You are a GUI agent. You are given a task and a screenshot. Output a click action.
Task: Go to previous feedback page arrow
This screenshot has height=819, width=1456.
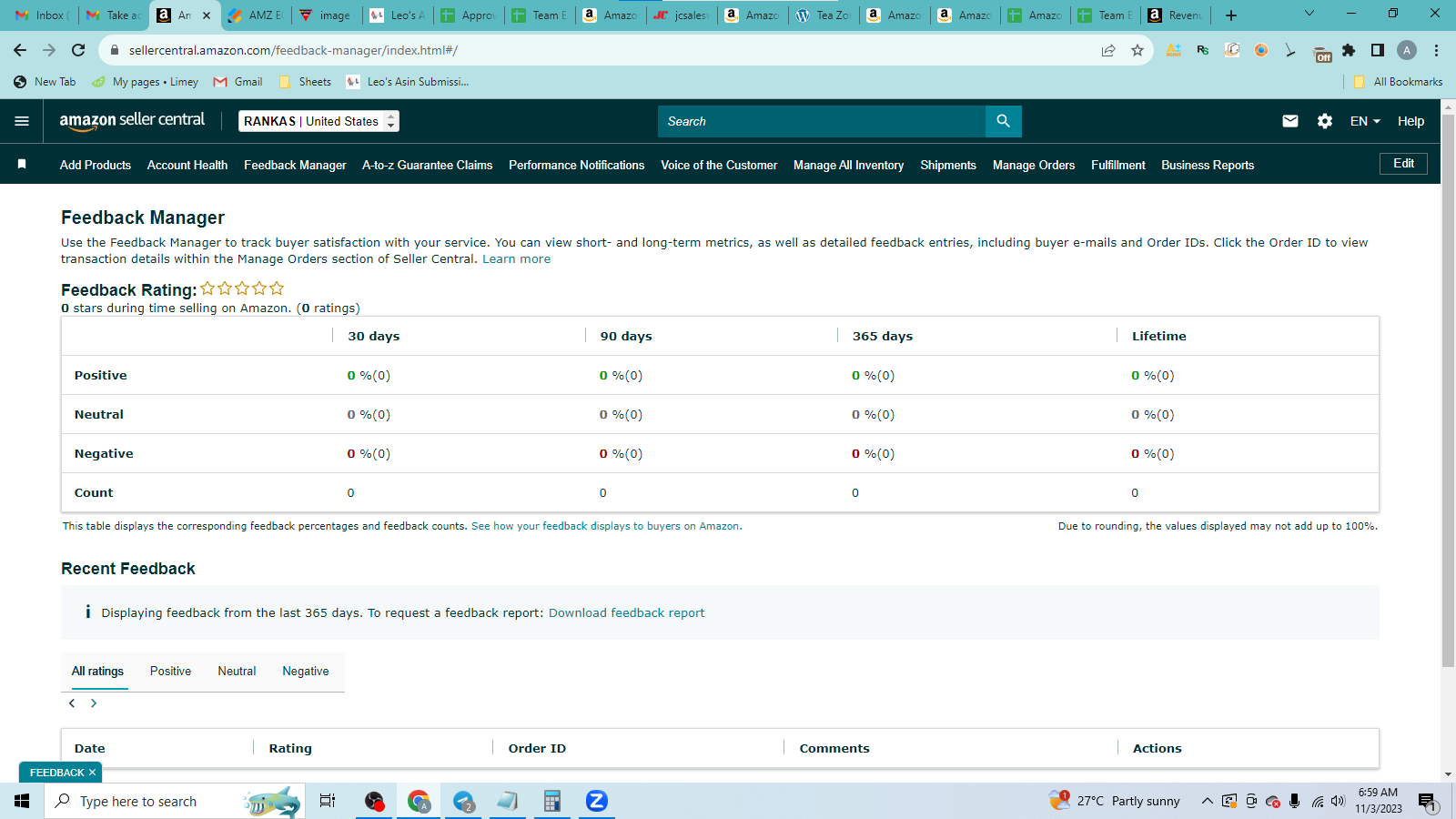(72, 703)
